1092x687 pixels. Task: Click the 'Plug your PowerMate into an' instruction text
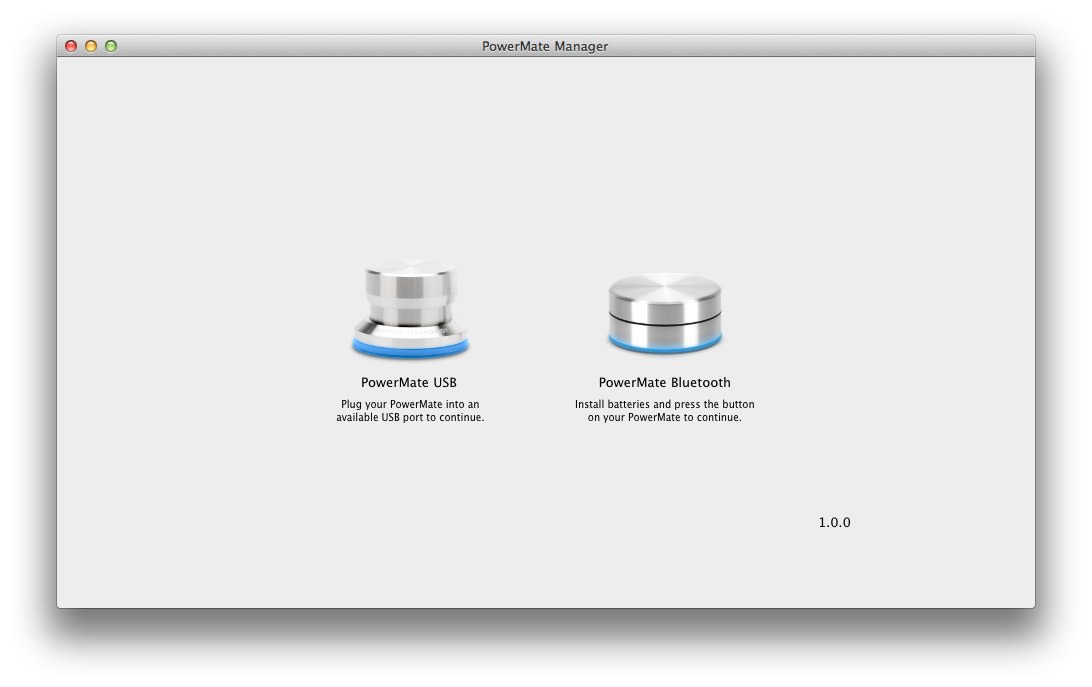[x=410, y=404]
